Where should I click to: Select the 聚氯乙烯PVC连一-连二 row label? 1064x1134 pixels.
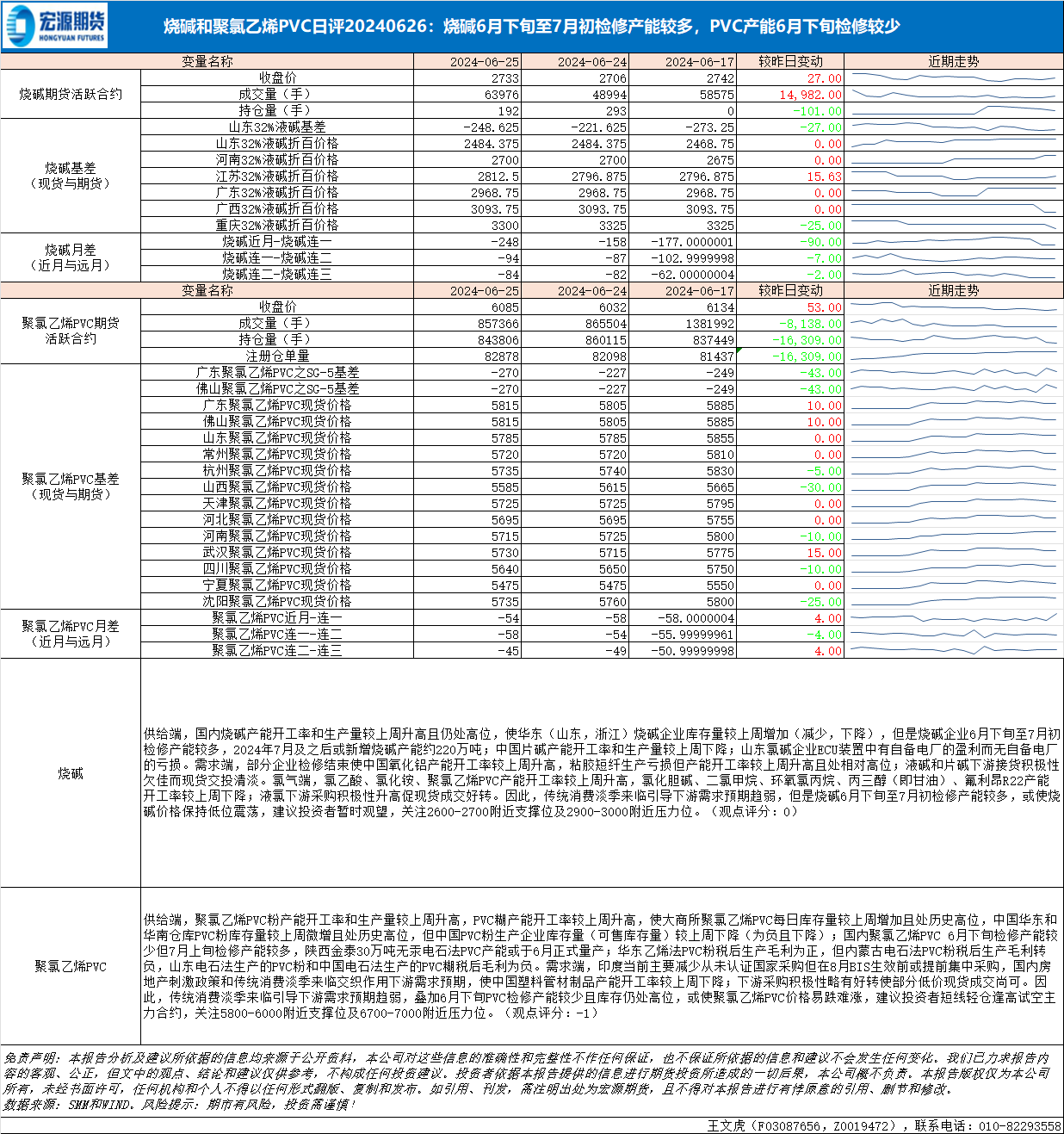pyautogui.click(x=276, y=635)
